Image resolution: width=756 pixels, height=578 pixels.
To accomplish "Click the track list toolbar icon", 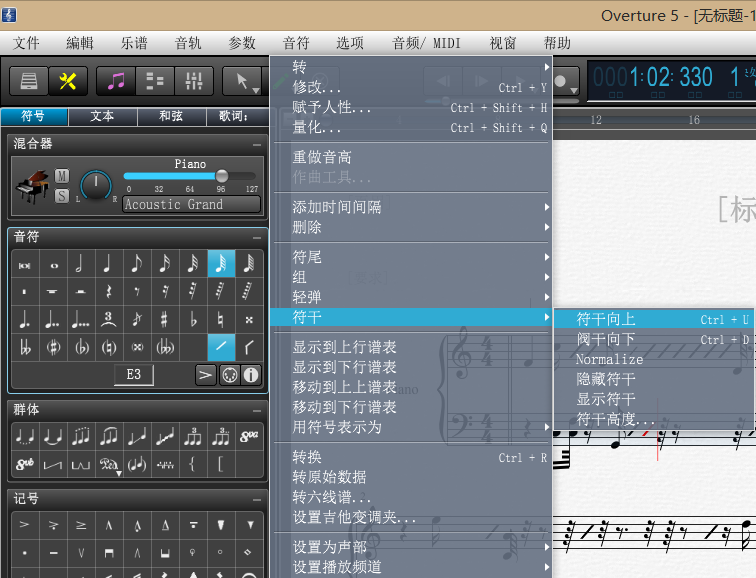I will [155, 81].
